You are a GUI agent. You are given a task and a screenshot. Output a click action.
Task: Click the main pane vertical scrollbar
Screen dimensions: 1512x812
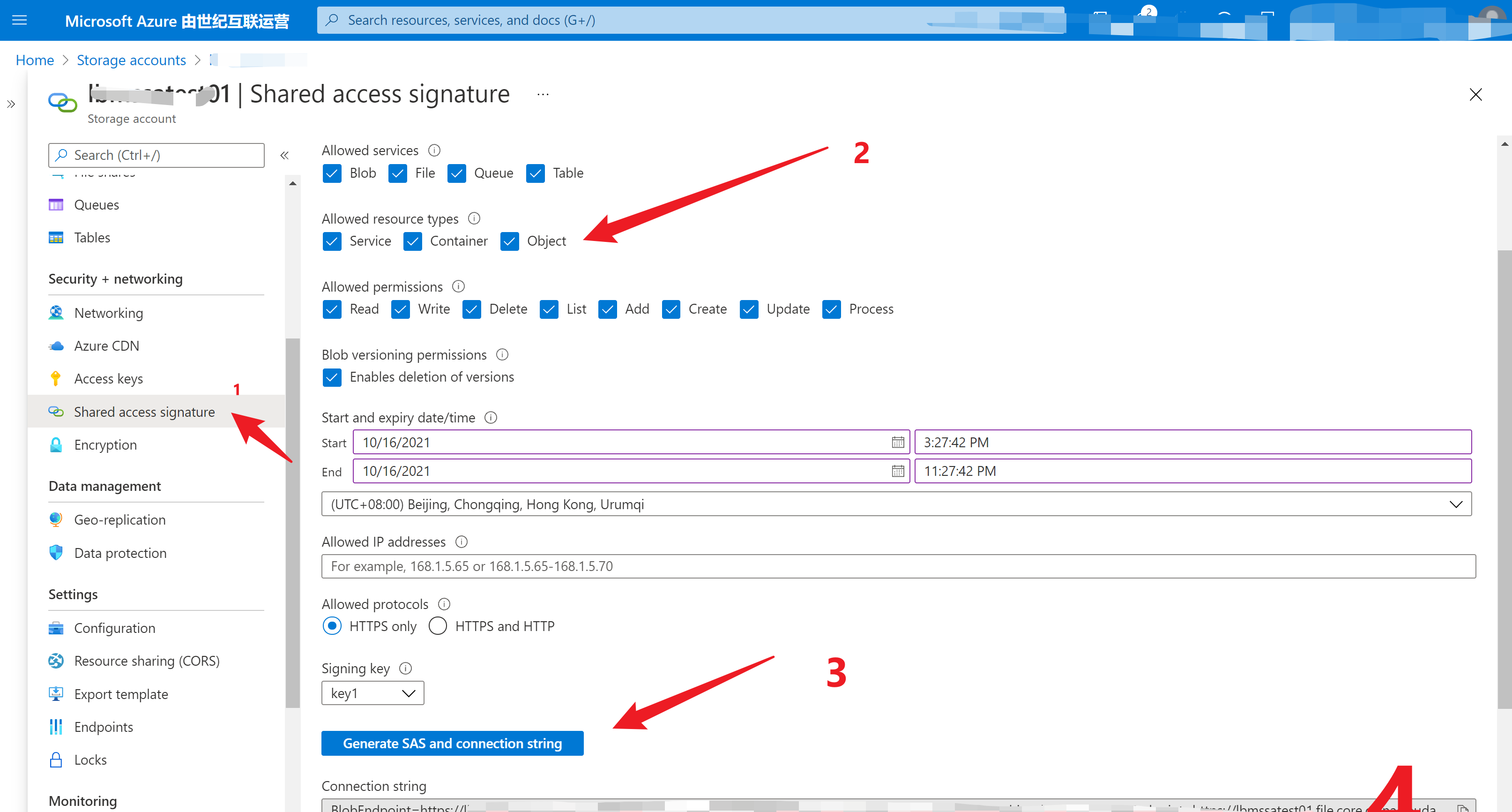(x=1505, y=479)
